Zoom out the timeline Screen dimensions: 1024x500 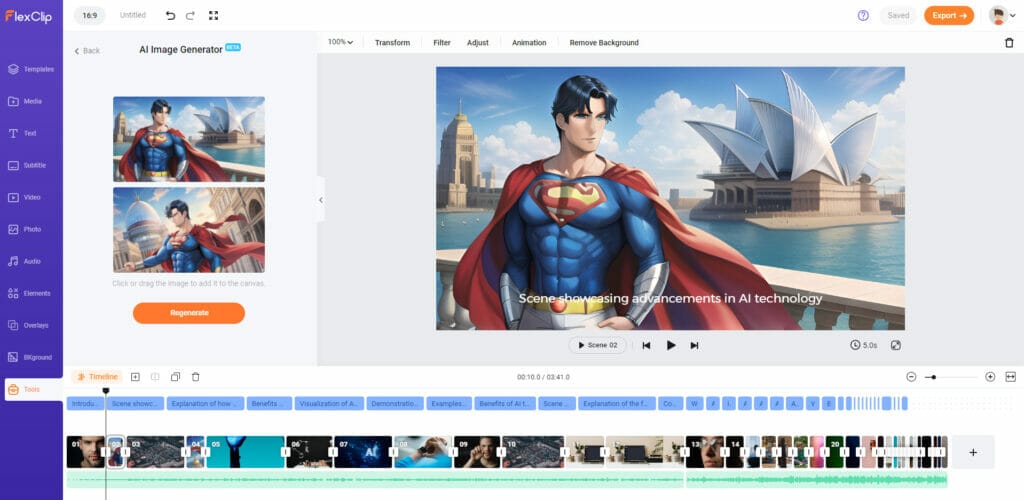coord(911,377)
